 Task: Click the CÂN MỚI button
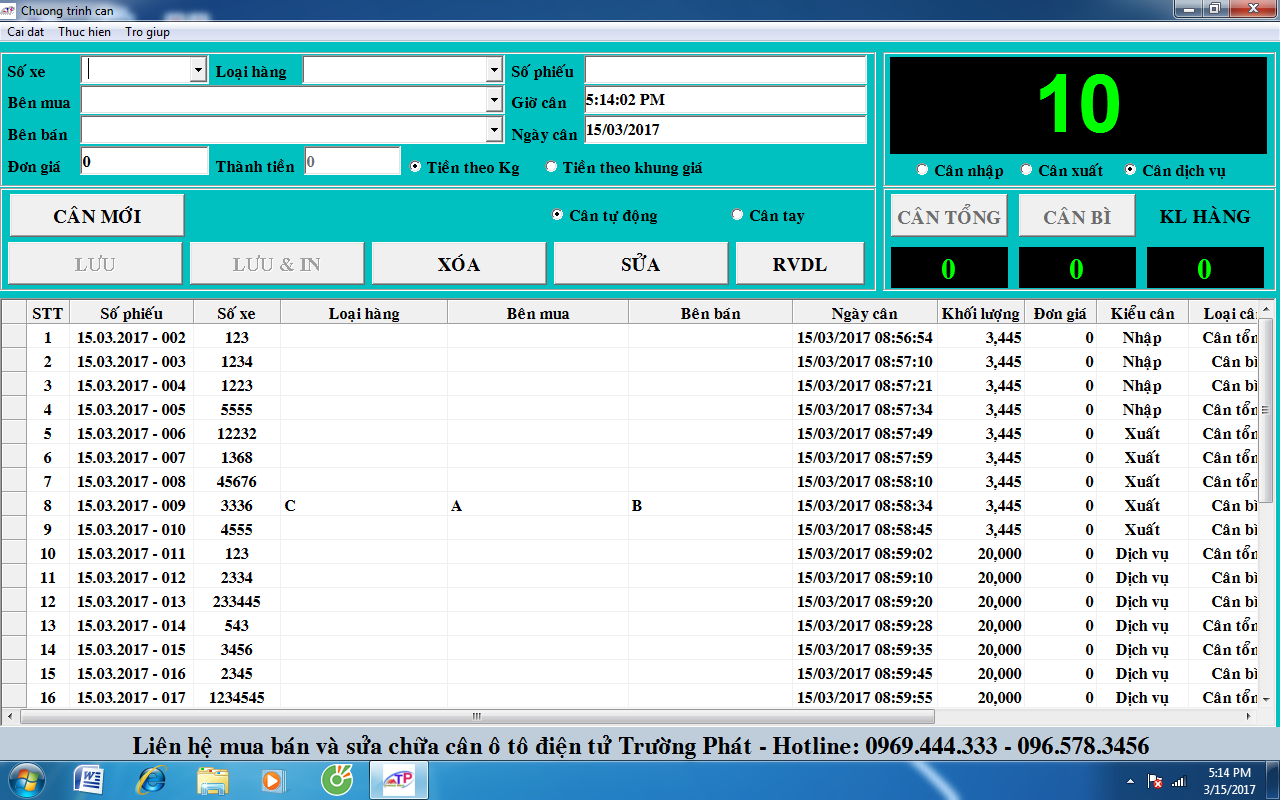click(x=97, y=216)
